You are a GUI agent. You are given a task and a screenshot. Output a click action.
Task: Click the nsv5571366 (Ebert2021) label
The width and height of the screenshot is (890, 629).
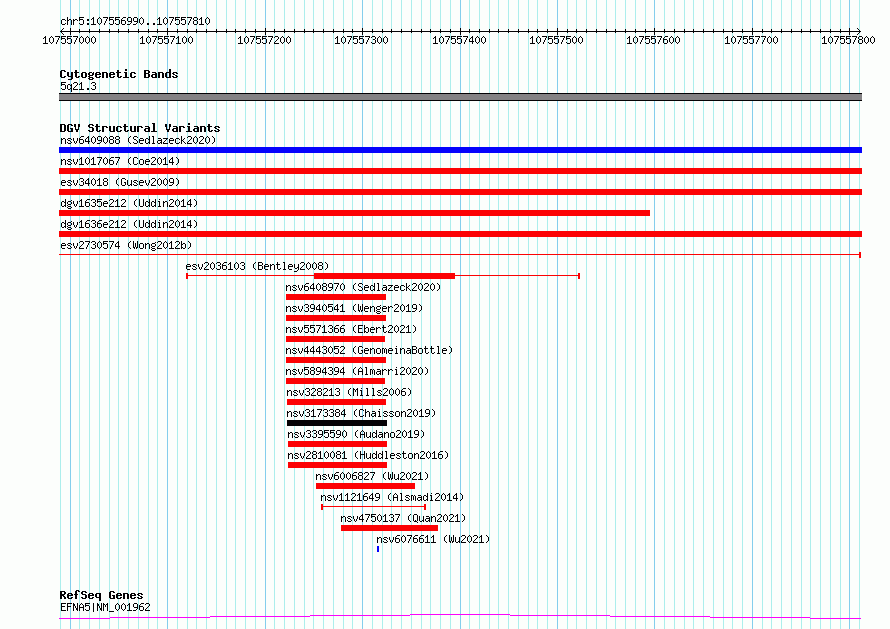click(351, 329)
